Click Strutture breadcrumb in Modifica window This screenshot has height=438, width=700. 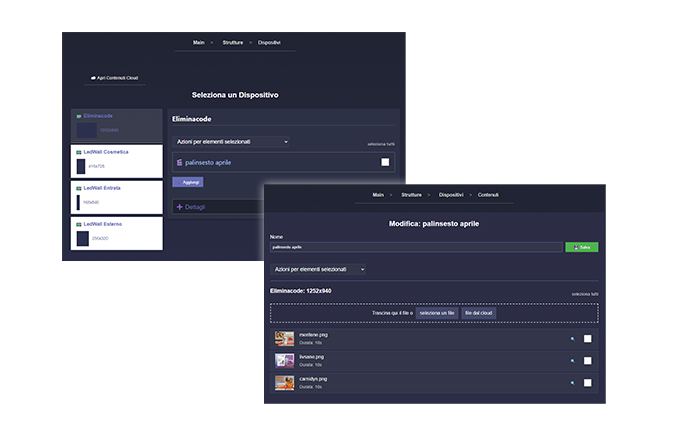(411, 195)
